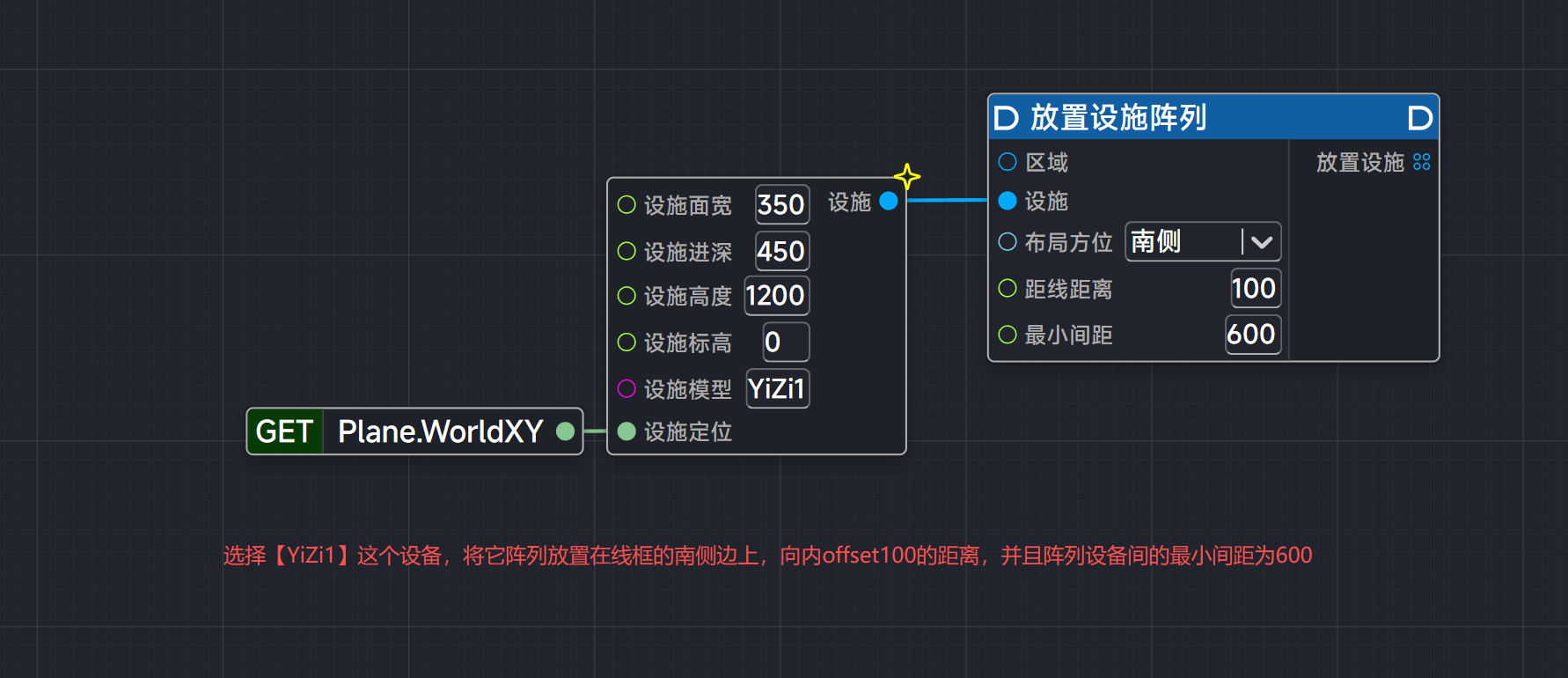This screenshot has height=678, width=1568.
Task: Click the yellow star marker on facility node
Action: click(x=907, y=177)
